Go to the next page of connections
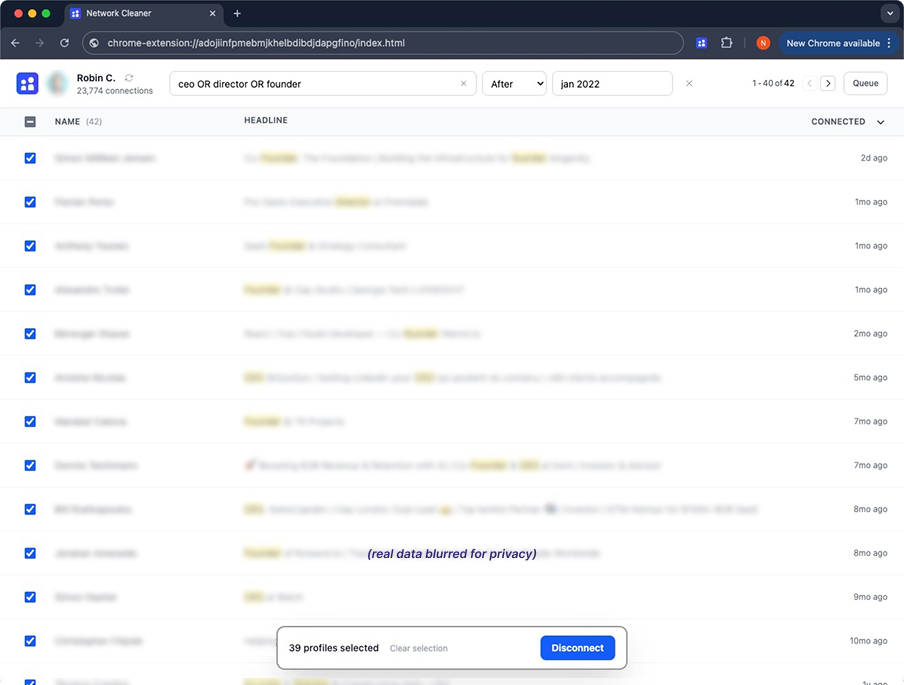Screen dimensions: 904x685 (x=828, y=84)
